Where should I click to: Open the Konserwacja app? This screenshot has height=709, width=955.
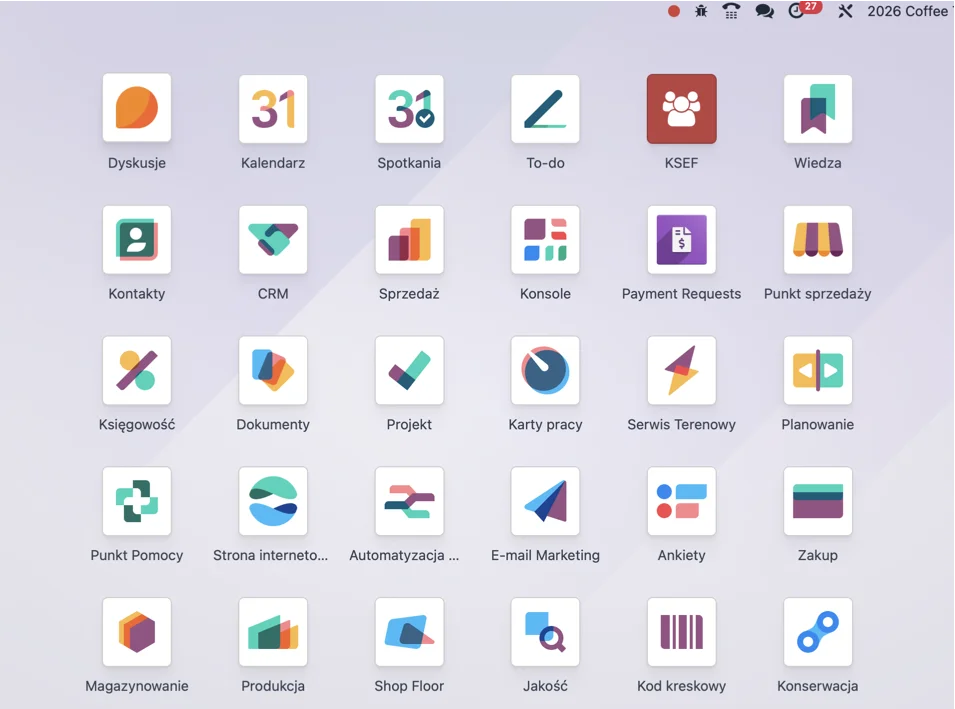pyautogui.click(x=817, y=632)
